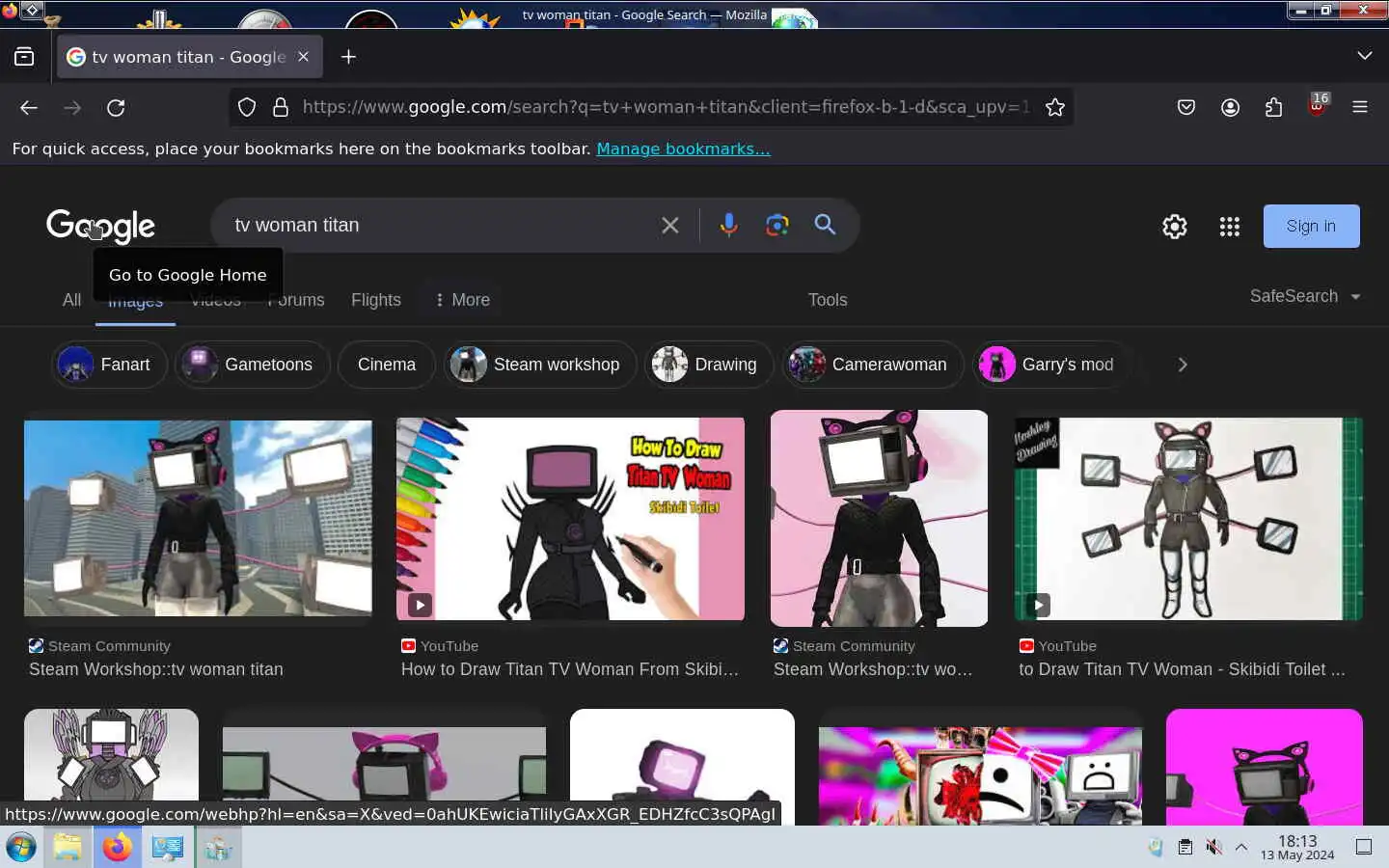Click the Firefox taskbar icon
Image resolution: width=1389 pixels, height=868 pixels.
click(118, 848)
